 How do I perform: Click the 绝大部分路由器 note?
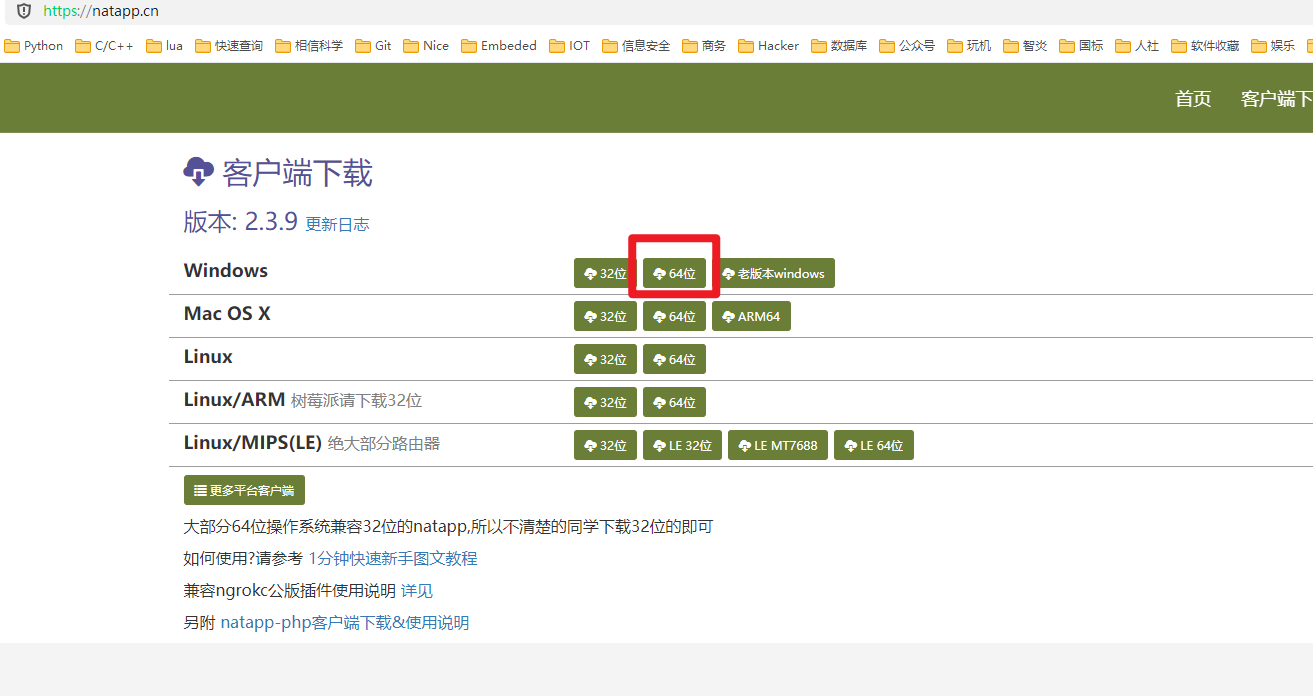pyautogui.click(x=384, y=443)
